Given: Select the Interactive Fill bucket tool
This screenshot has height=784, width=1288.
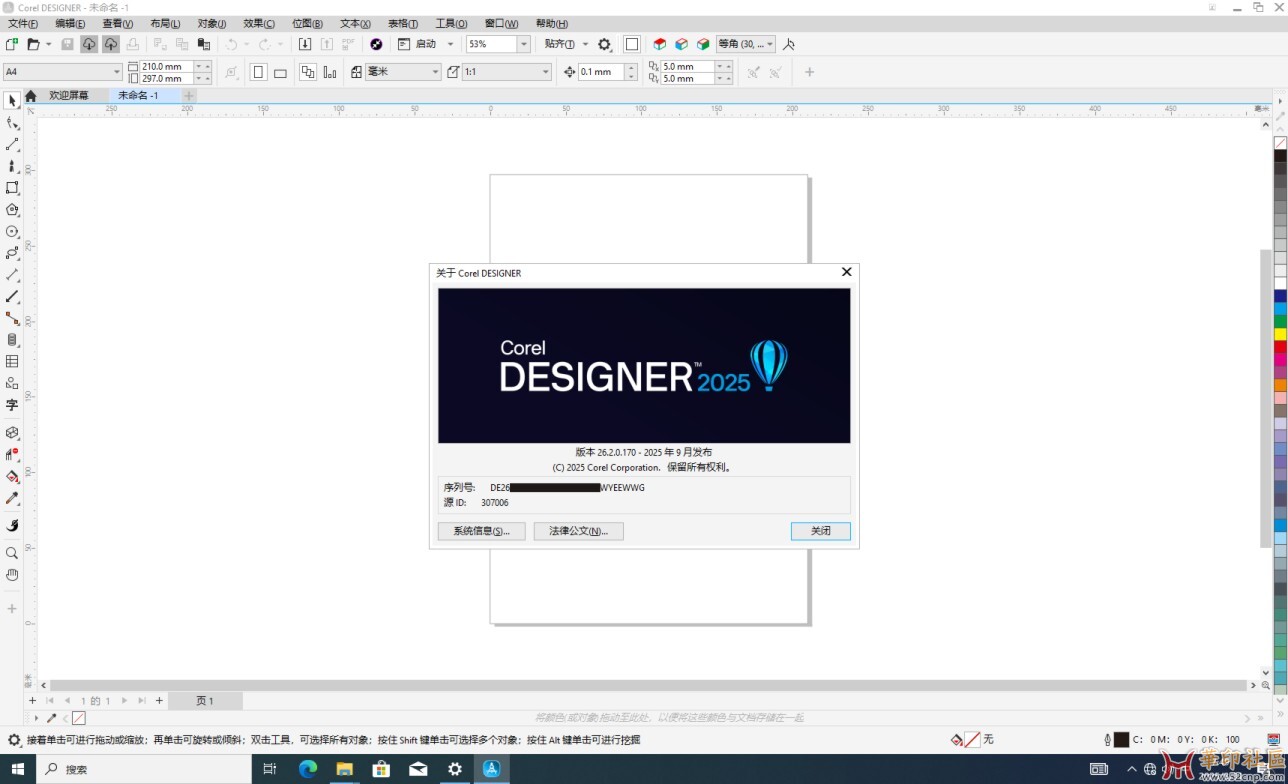Looking at the screenshot, I should click(x=12, y=476).
